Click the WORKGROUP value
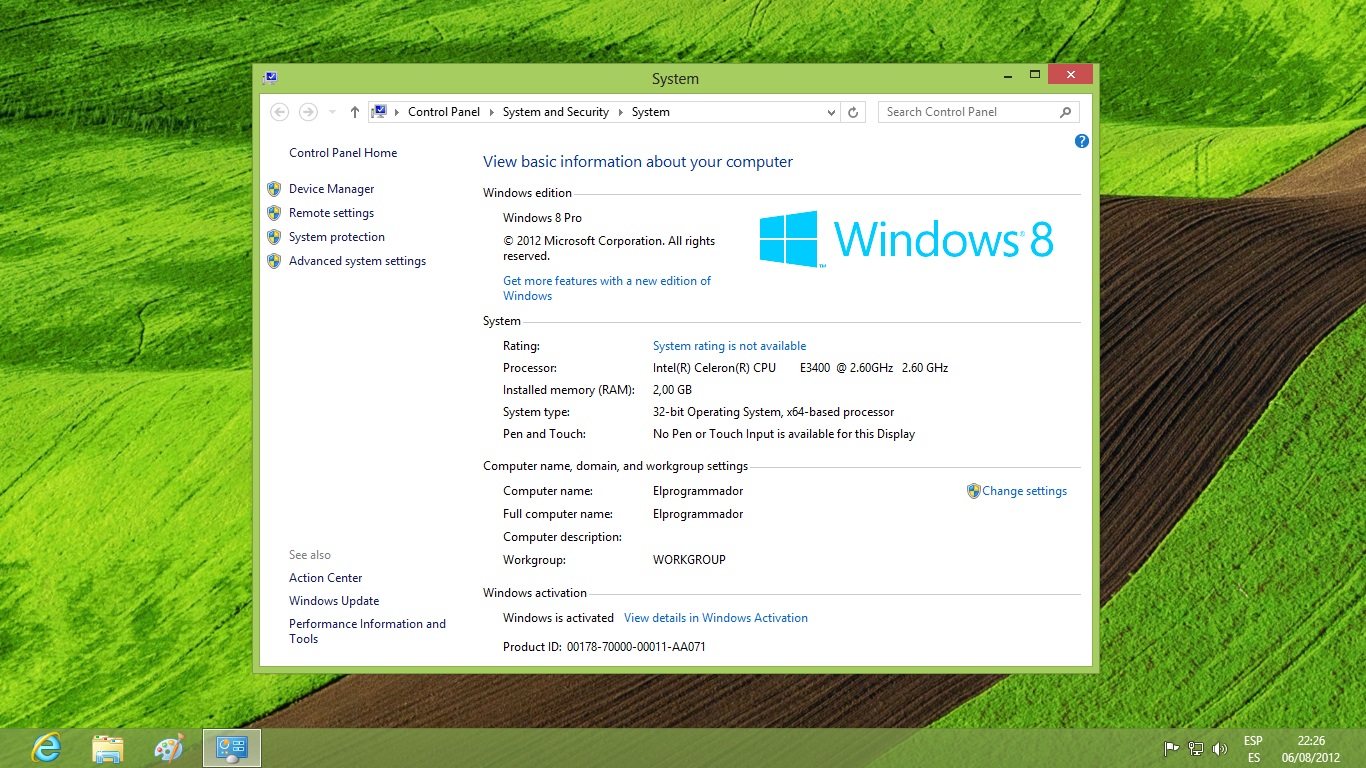 pyautogui.click(x=689, y=560)
